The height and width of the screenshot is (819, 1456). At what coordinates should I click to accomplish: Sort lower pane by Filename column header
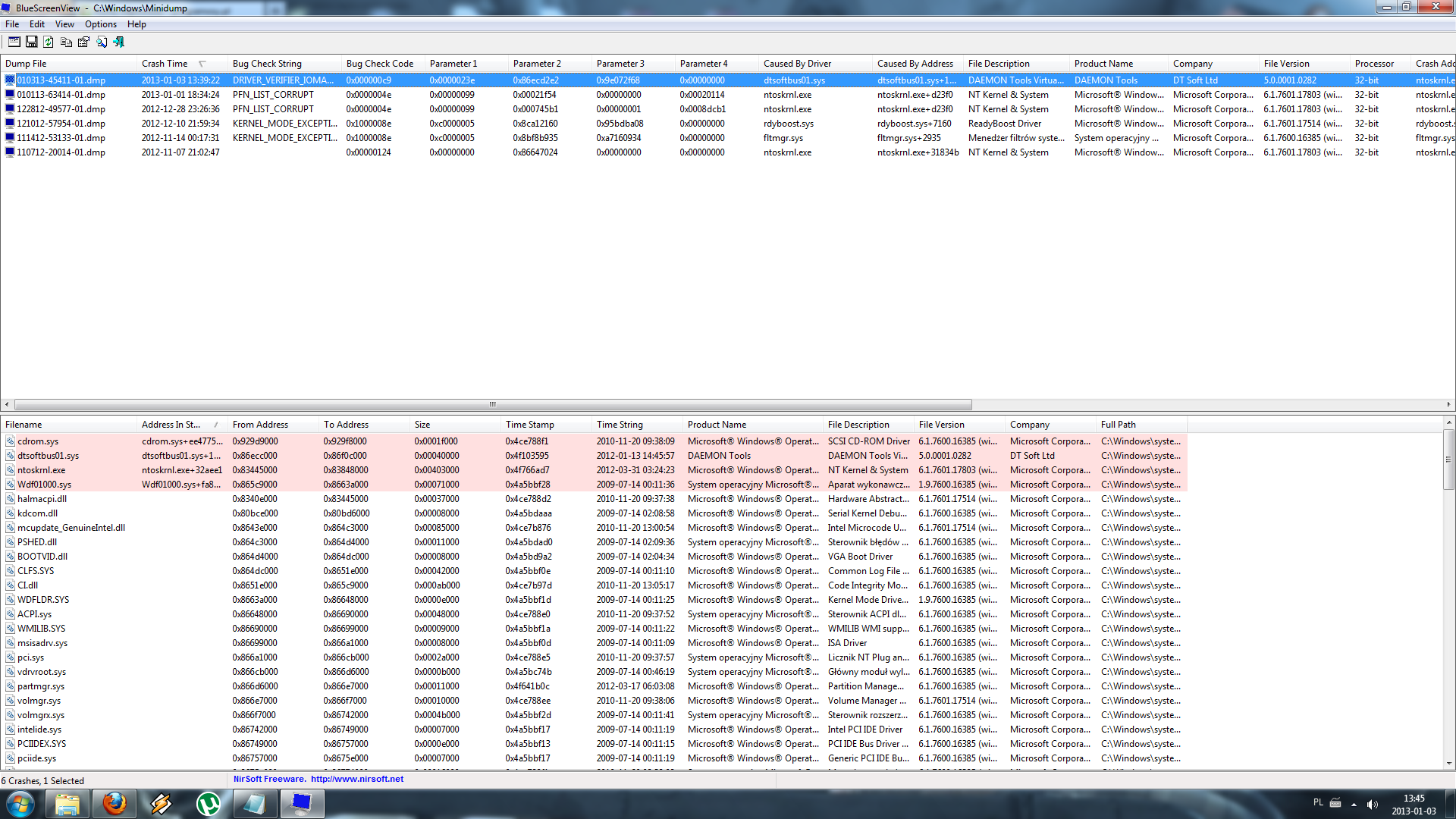(x=68, y=425)
